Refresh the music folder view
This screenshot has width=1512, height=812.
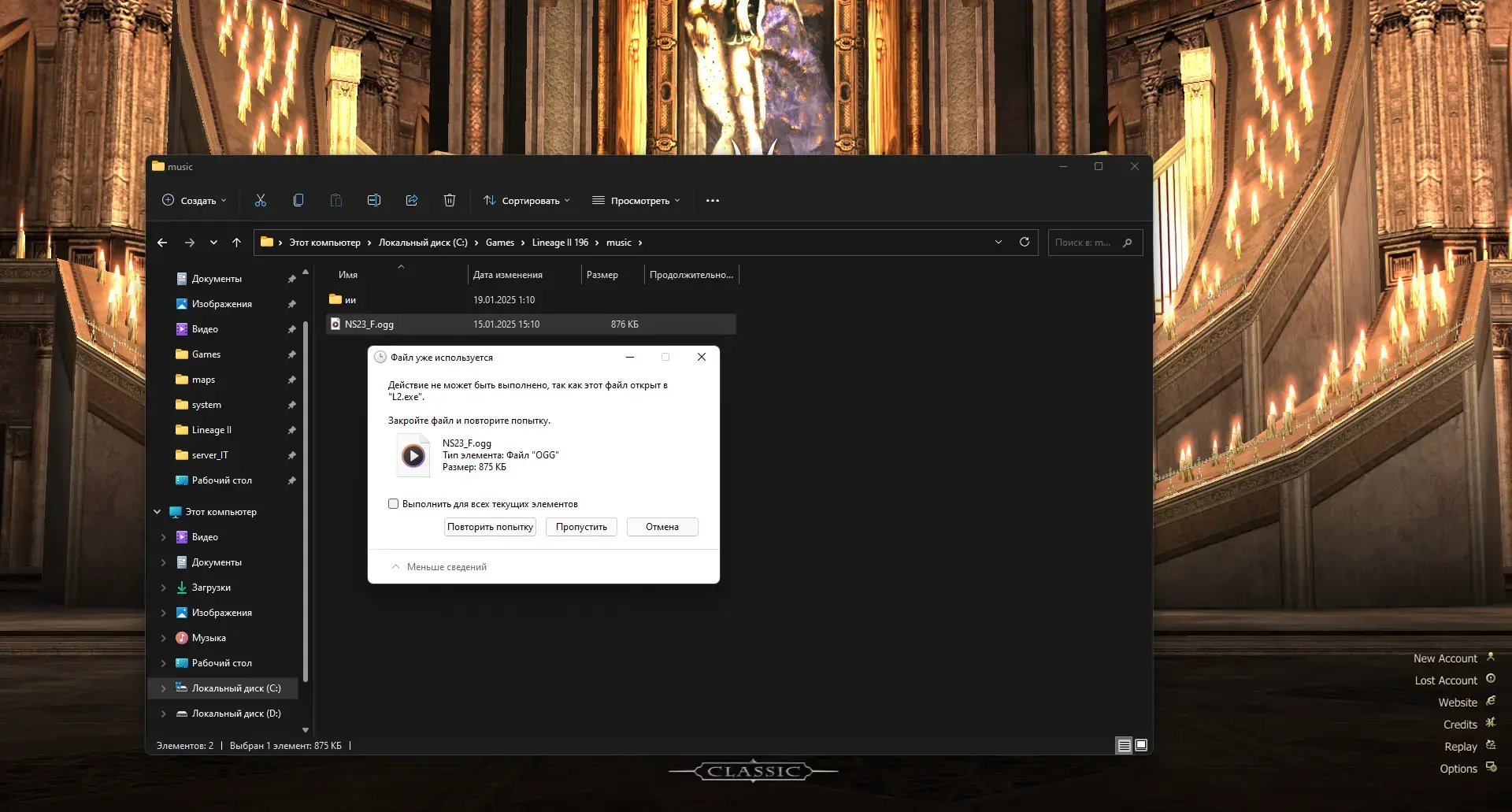pos(1025,242)
